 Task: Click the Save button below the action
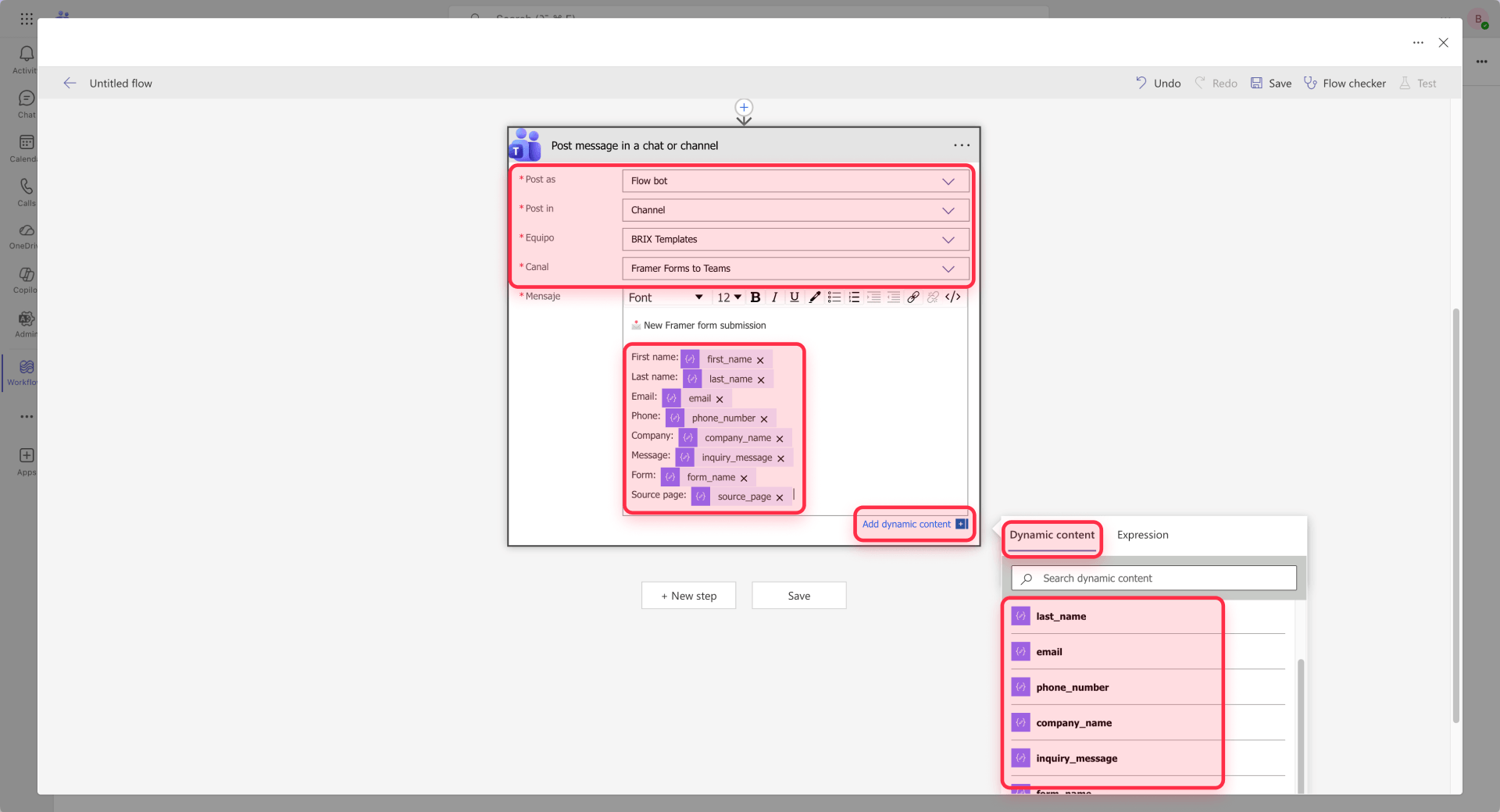click(798, 596)
